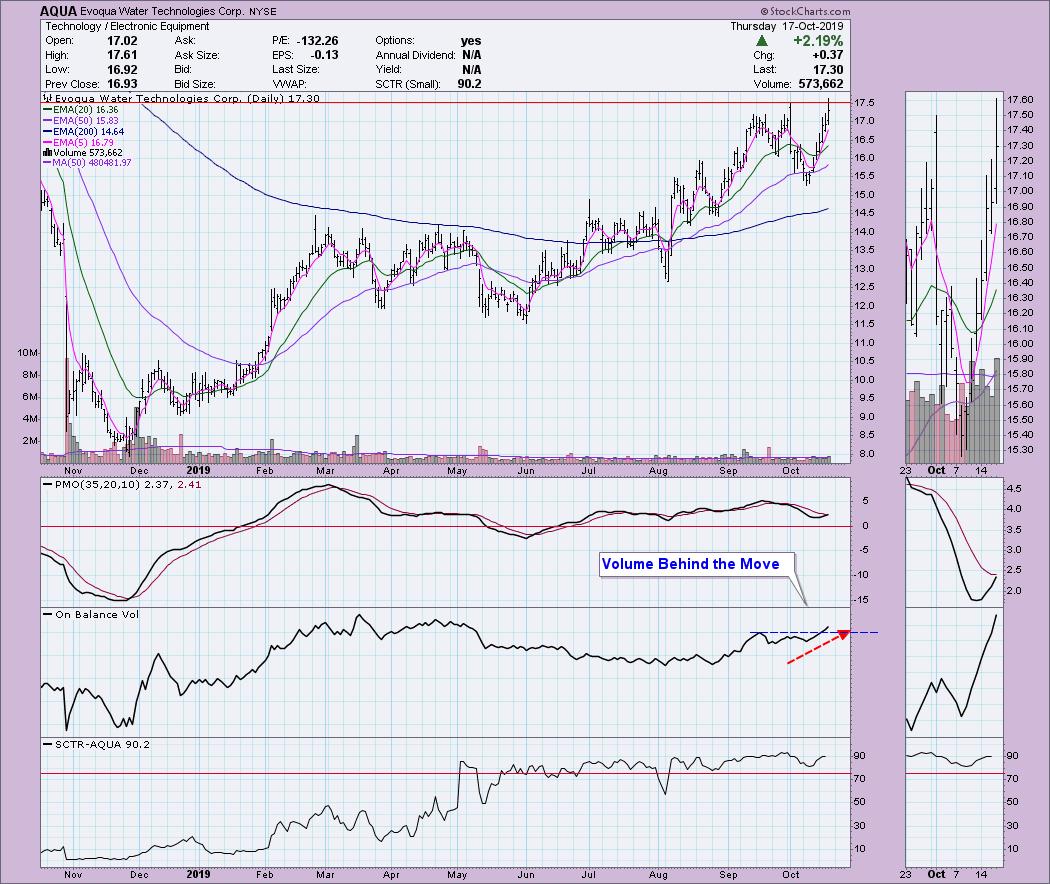Click the Last Size label
Image resolution: width=1050 pixels, height=884 pixels.
pyautogui.click(x=296, y=70)
